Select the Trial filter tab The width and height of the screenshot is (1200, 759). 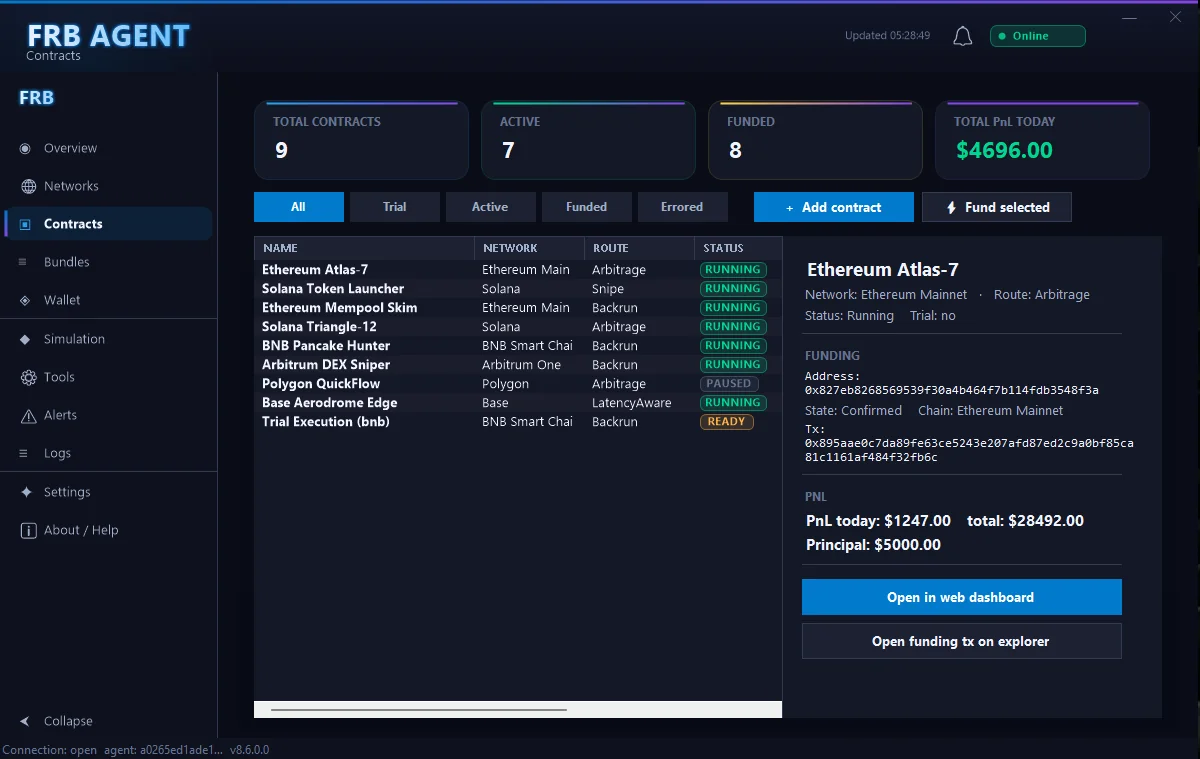395,207
